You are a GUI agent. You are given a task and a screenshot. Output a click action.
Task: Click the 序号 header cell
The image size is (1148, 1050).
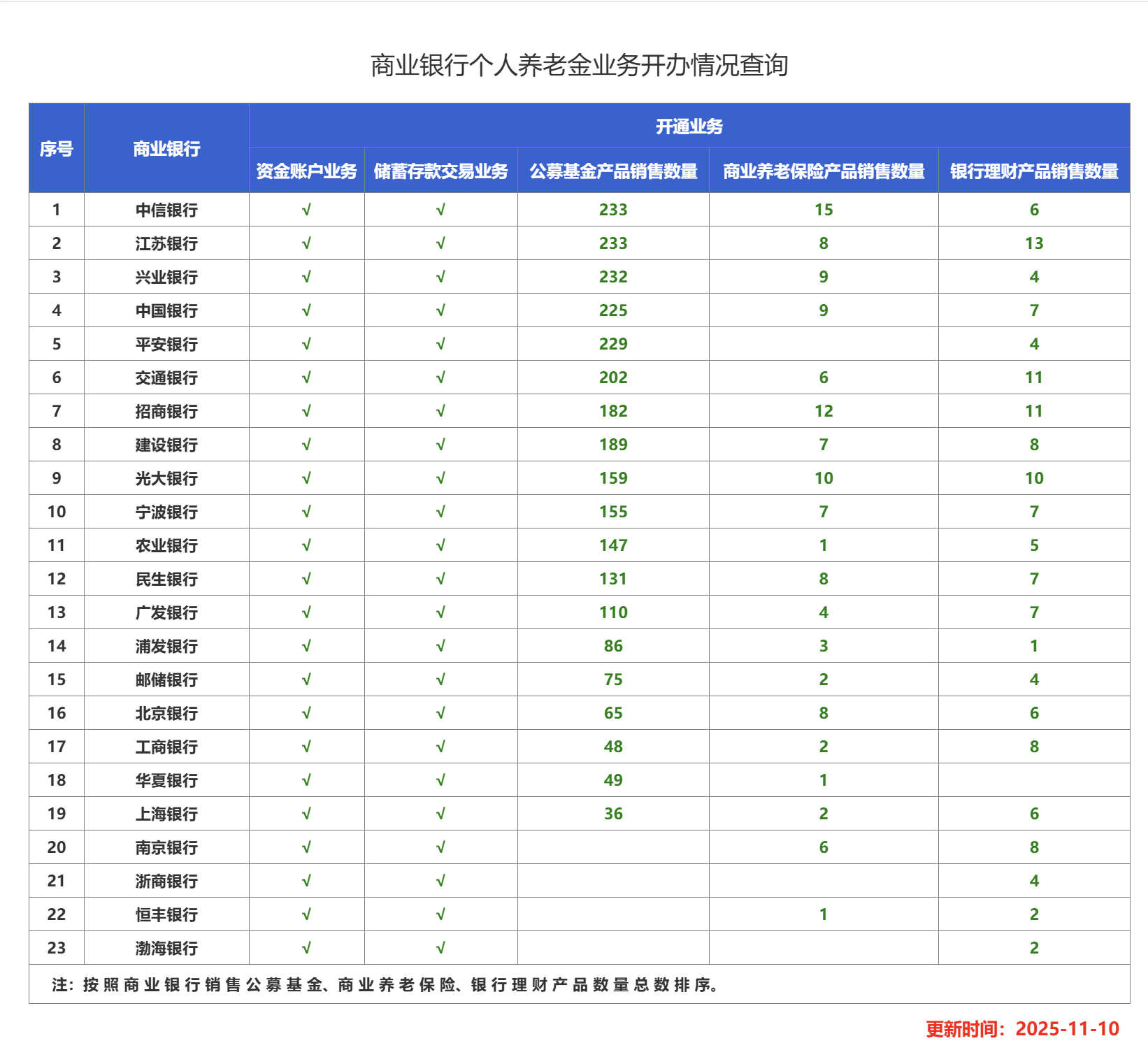click(x=56, y=148)
